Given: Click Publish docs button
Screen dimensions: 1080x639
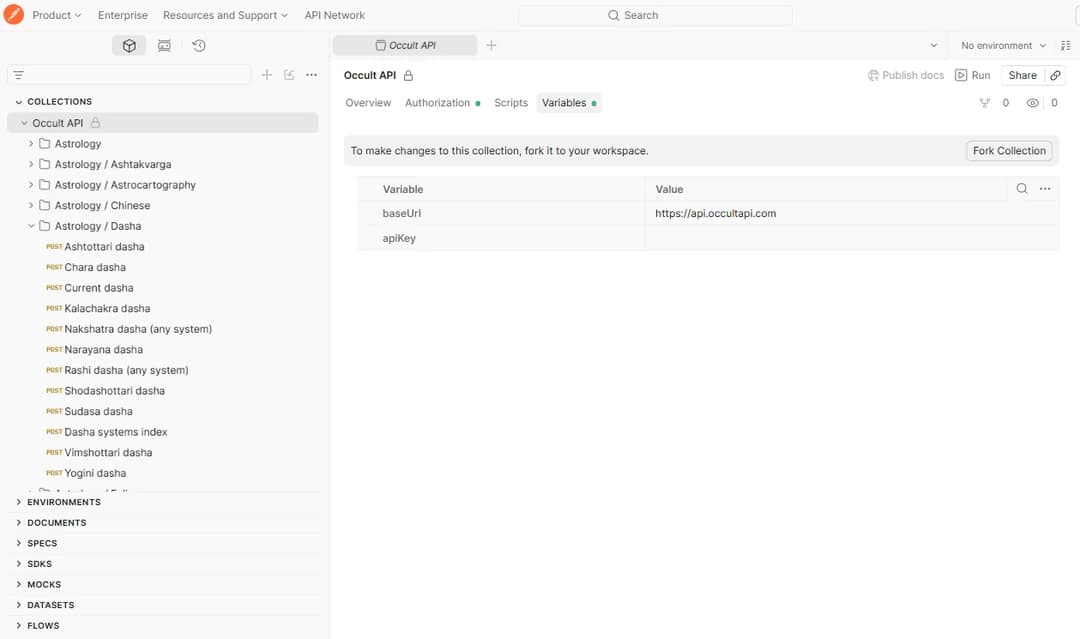Looking at the screenshot, I should click(906, 75).
